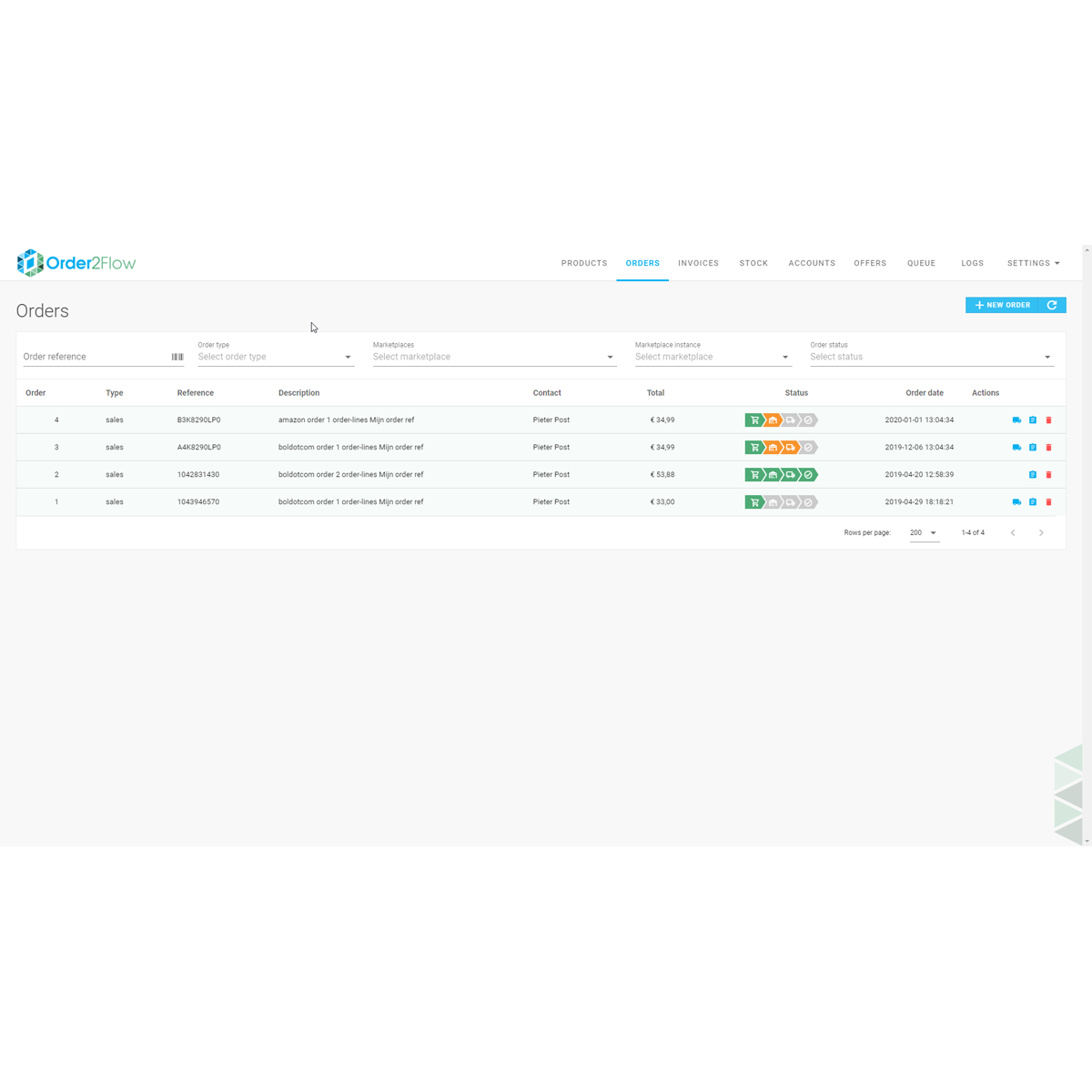This screenshot has height=1092, width=1092.
Task: Click order date 2020-01-01 13:04:34
Action: [919, 420]
